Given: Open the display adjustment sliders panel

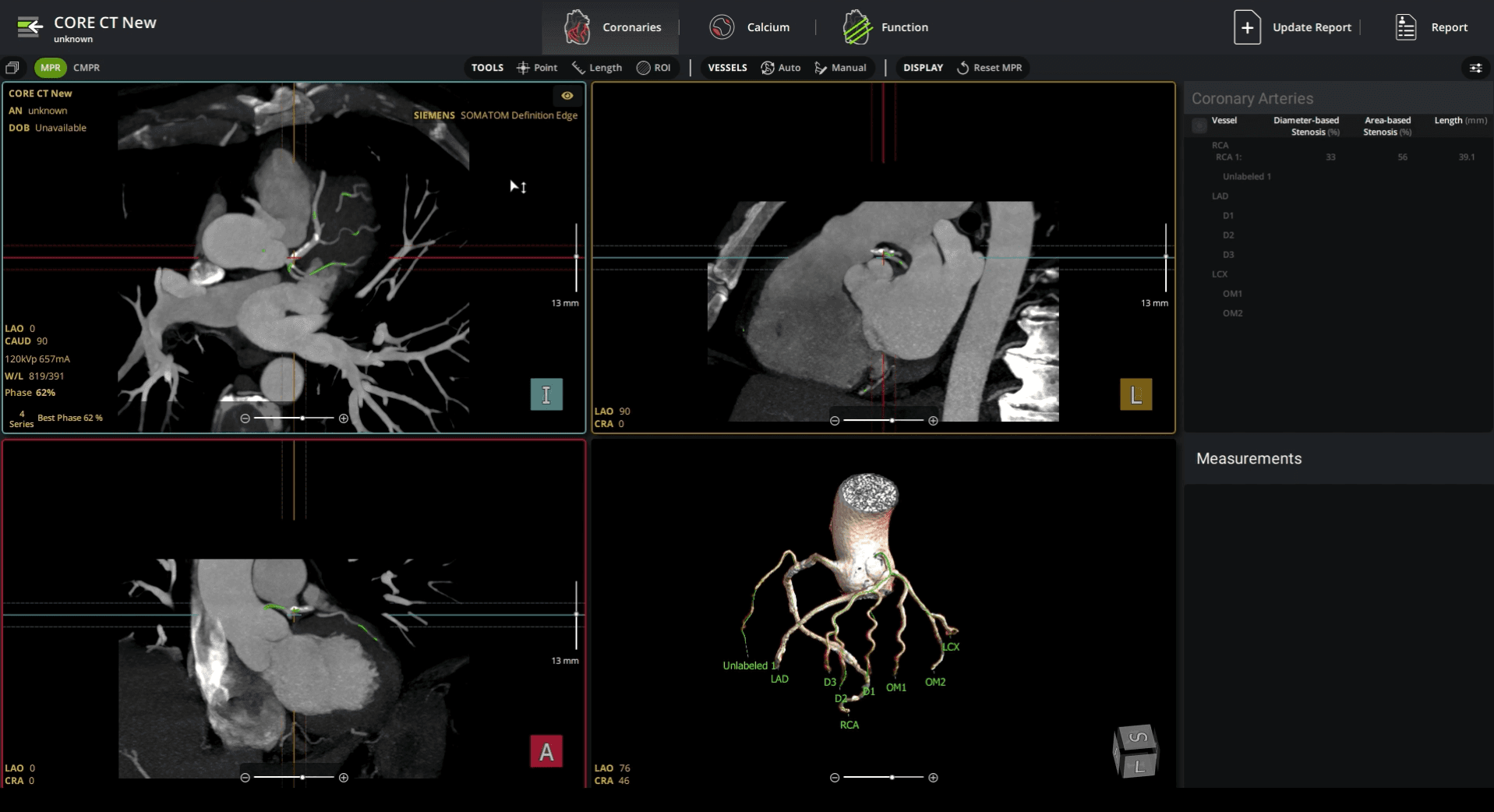Looking at the screenshot, I should [x=1476, y=68].
